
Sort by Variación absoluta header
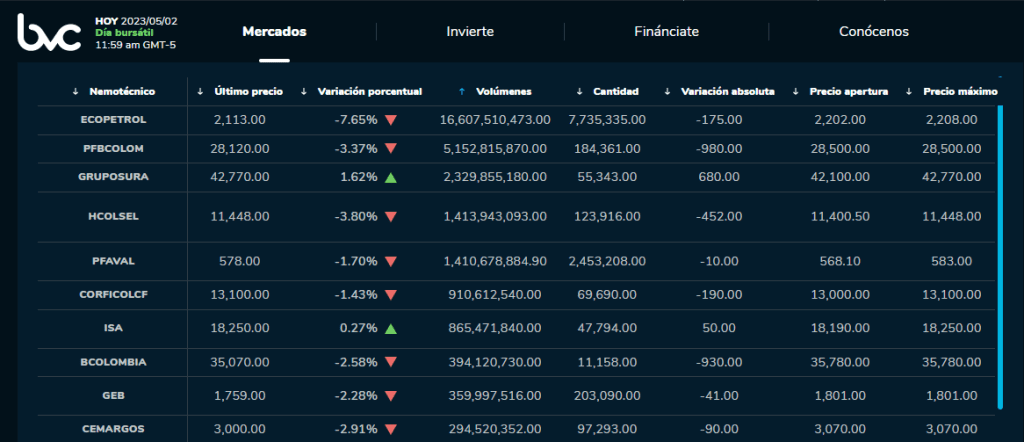coord(728,92)
